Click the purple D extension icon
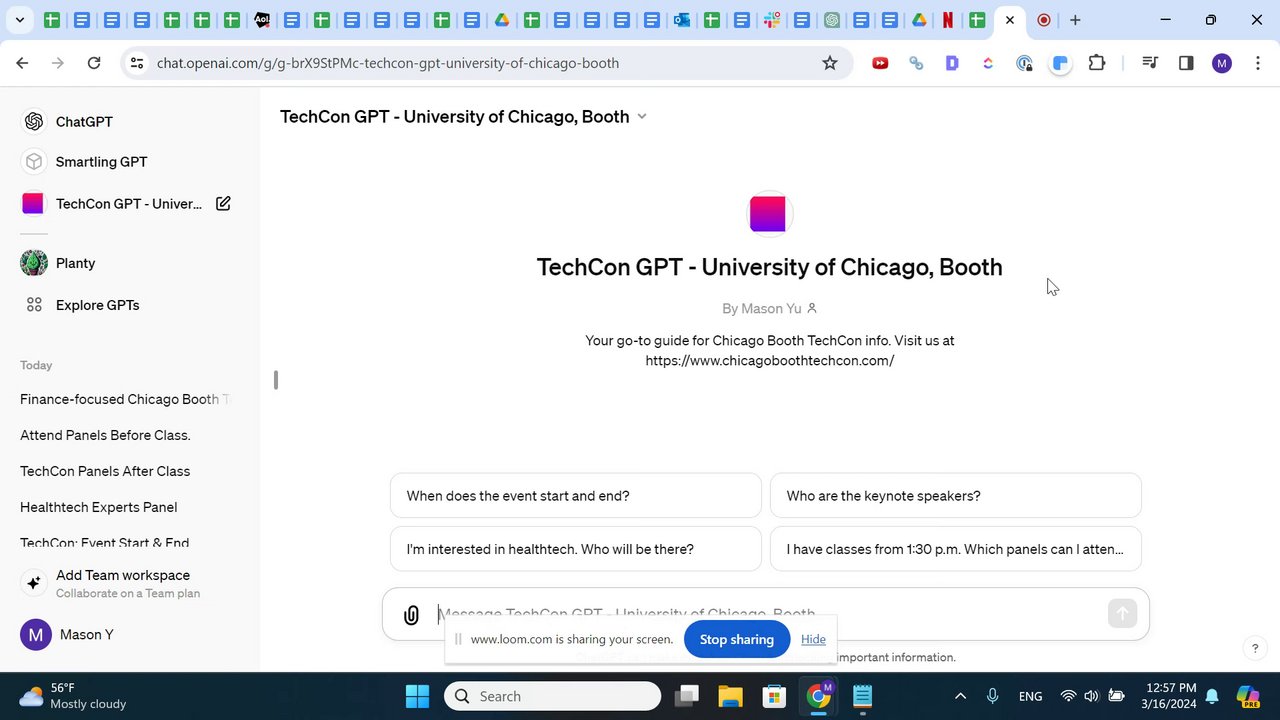The width and height of the screenshot is (1280, 720). tap(952, 63)
